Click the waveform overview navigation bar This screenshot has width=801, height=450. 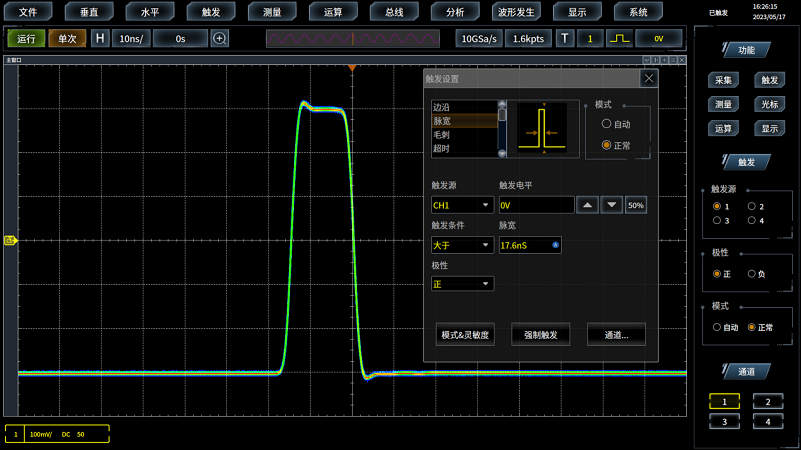coord(353,38)
